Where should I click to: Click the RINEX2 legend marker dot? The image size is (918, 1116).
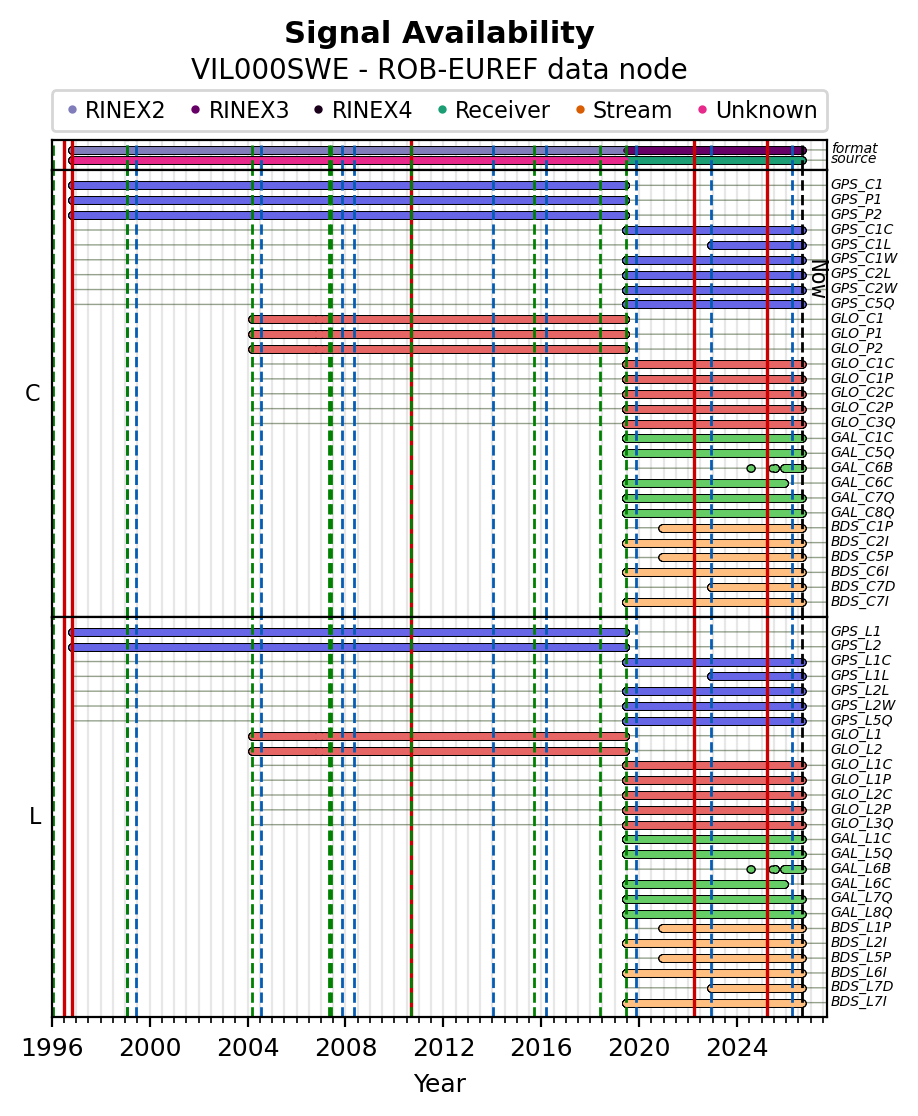point(72,110)
